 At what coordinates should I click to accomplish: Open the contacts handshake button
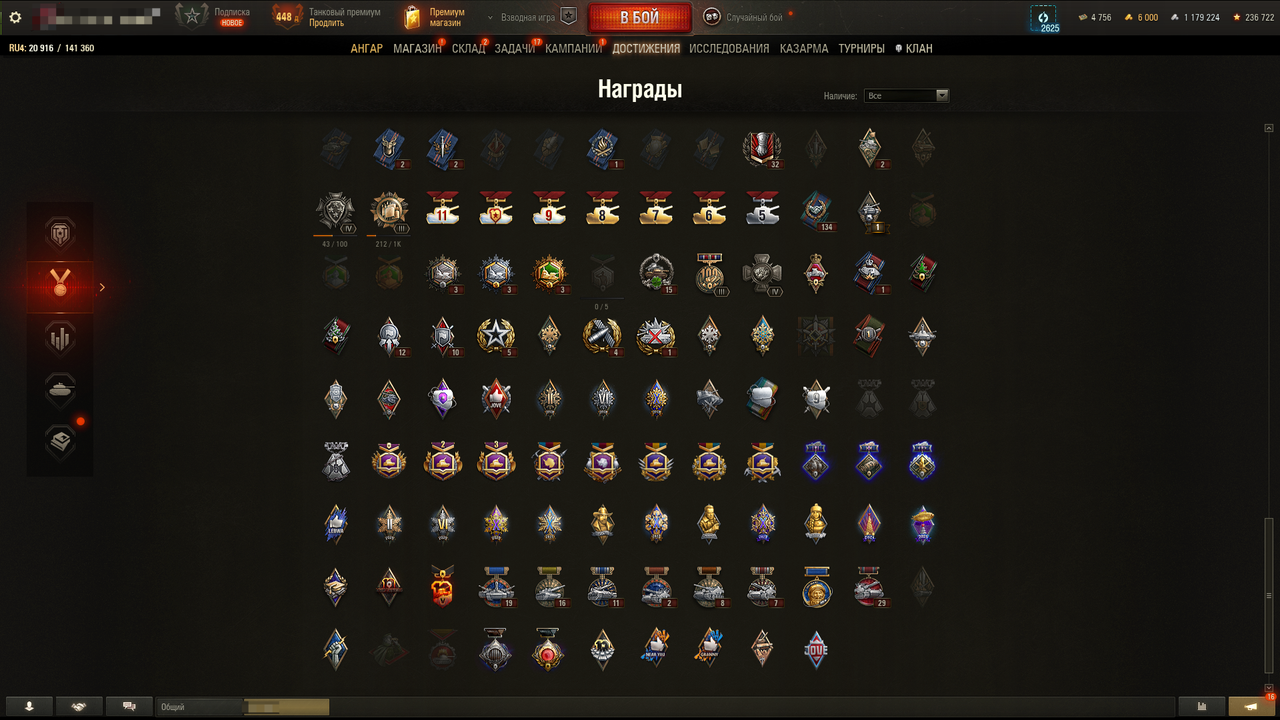[x=79, y=706]
